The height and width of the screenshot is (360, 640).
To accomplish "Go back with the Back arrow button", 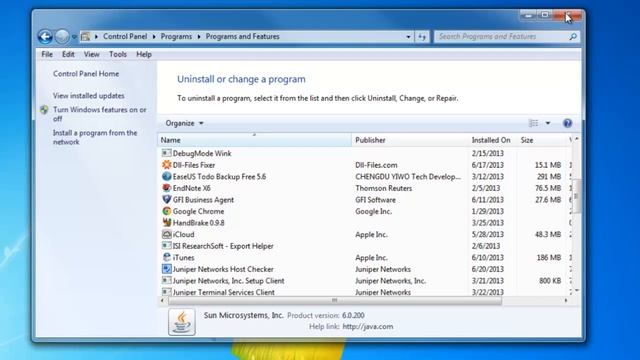I will [45, 37].
